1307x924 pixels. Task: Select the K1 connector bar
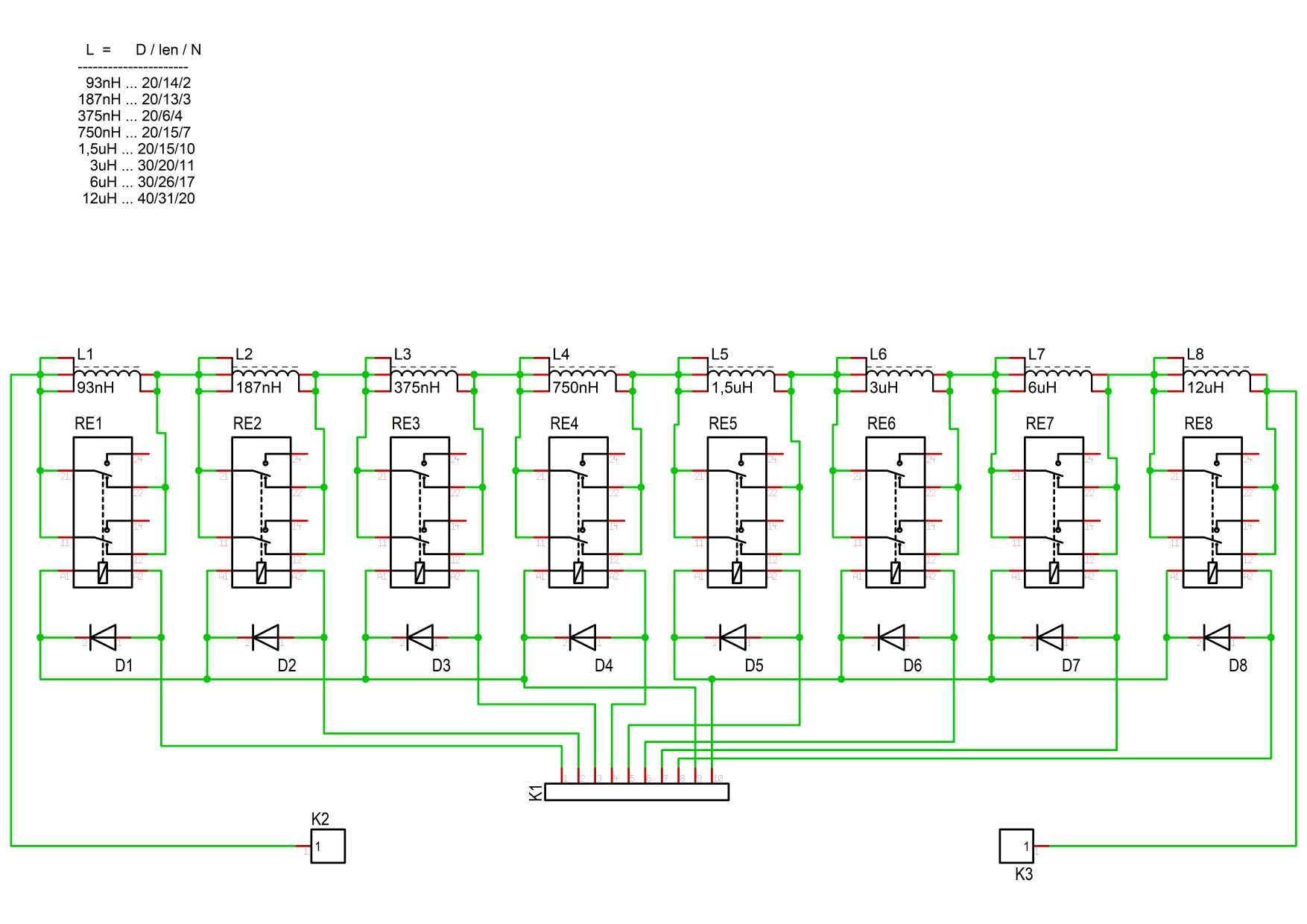click(636, 792)
